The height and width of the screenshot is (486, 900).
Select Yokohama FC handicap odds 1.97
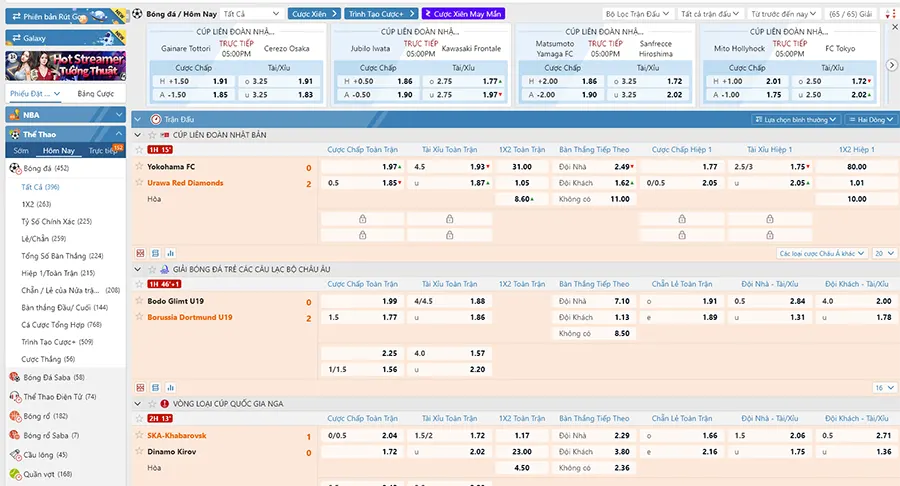[362, 166]
